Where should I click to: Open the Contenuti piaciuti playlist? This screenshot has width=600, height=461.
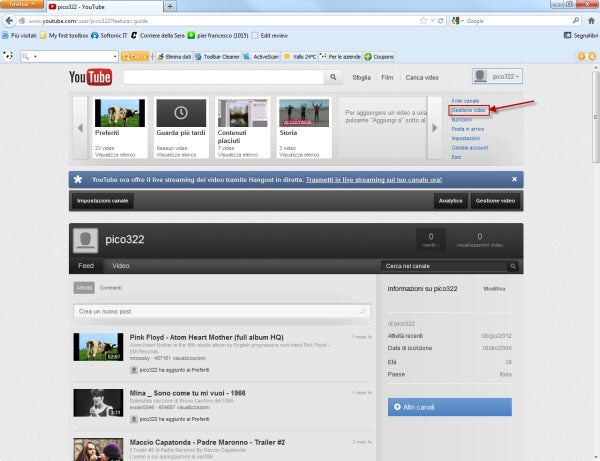(243, 113)
